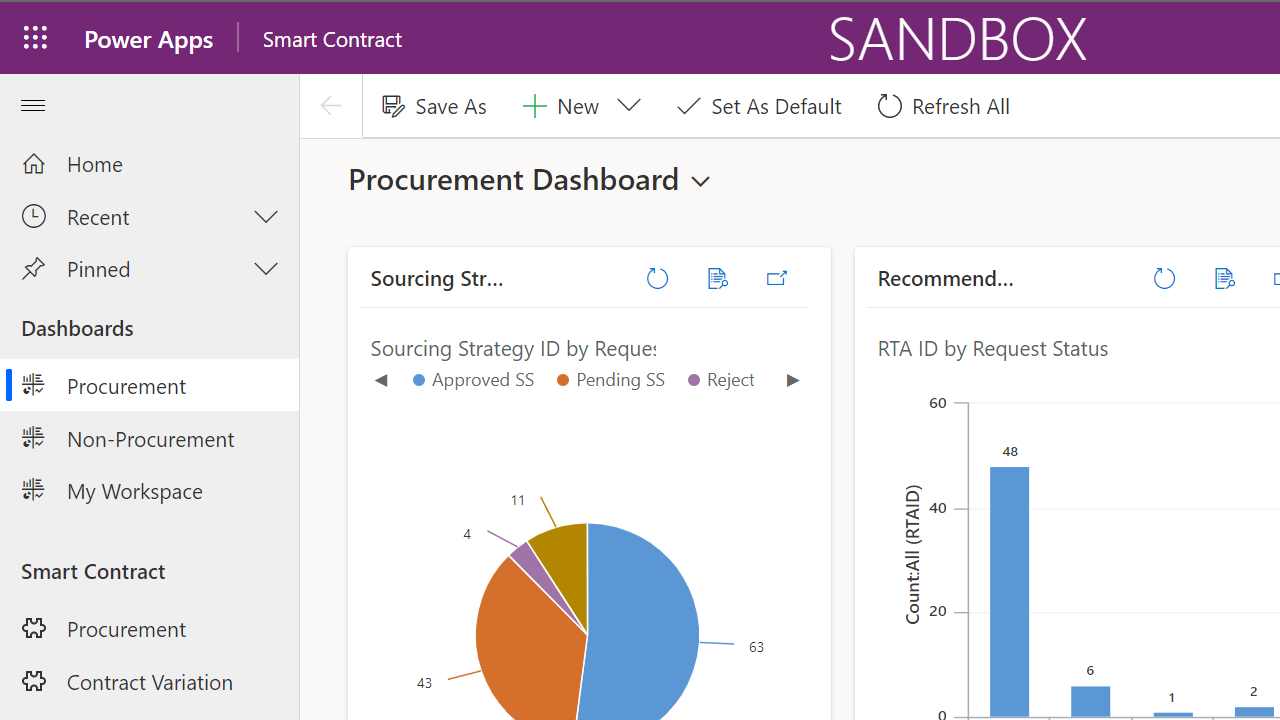This screenshot has width=1280, height=720.
Task: Click the New button label
Action: click(578, 106)
